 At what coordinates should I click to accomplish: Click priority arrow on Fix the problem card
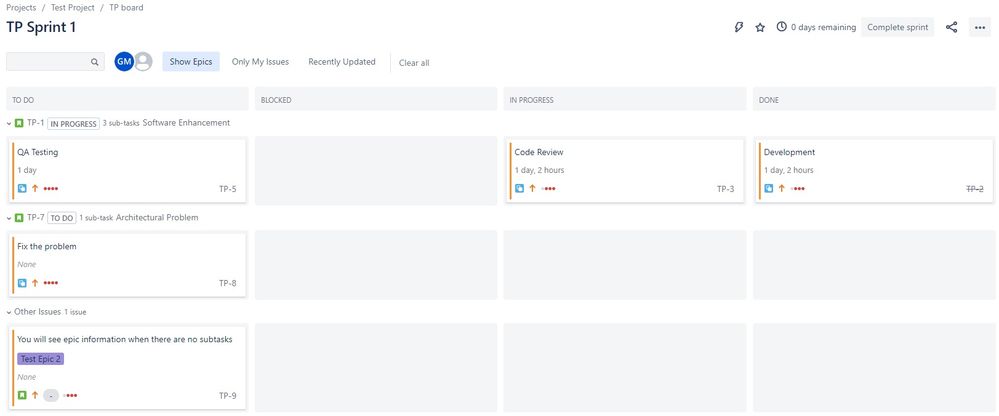click(35, 283)
